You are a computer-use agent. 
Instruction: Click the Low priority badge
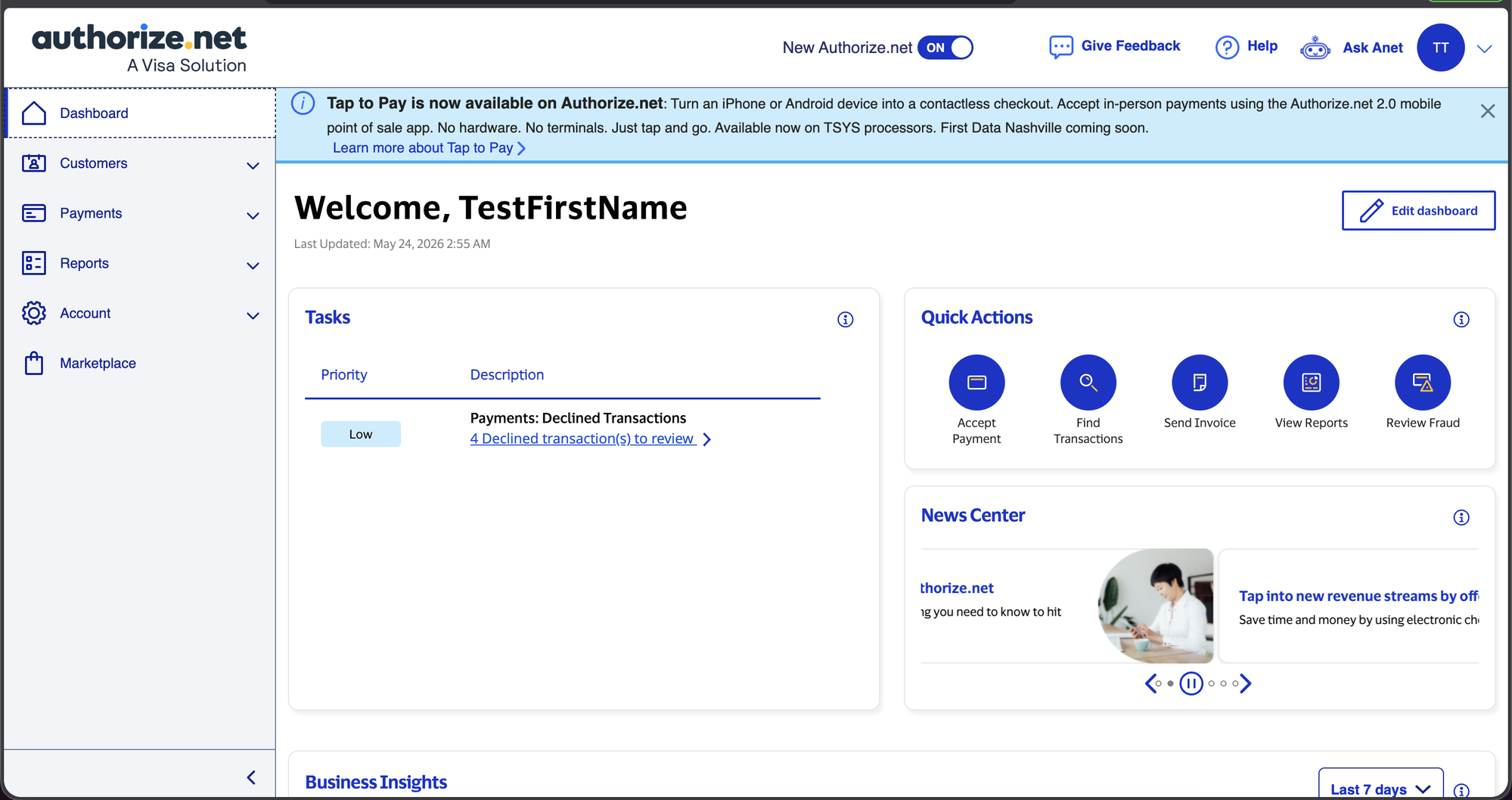pyautogui.click(x=361, y=434)
